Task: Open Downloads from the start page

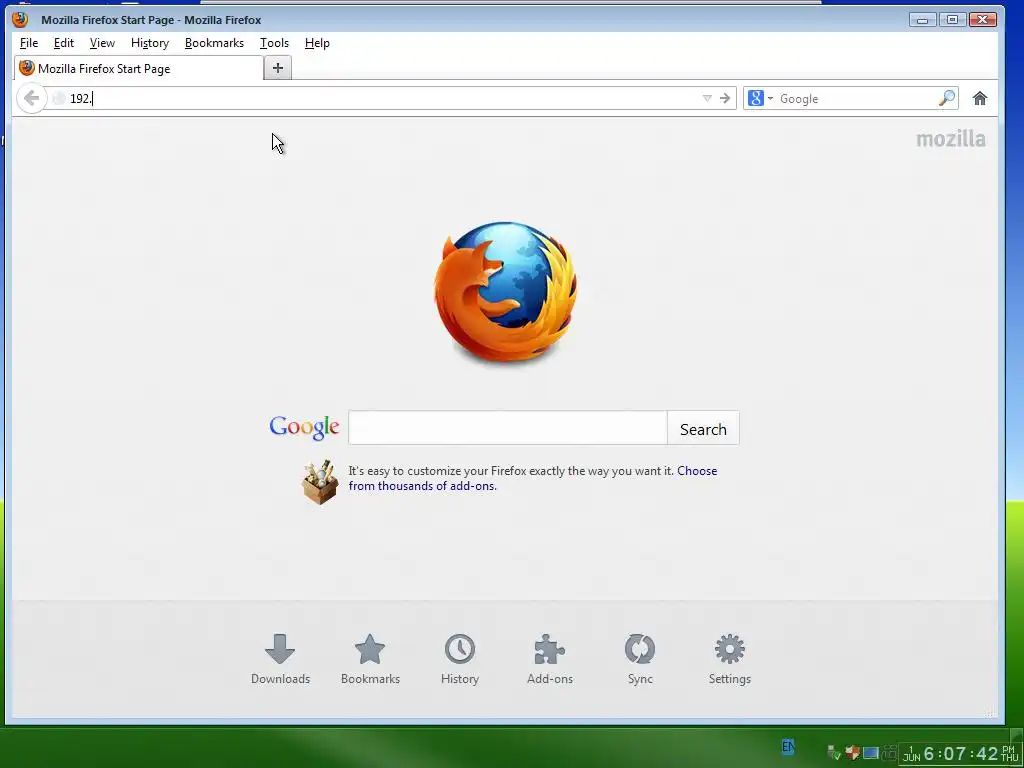Action: (280, 658)
